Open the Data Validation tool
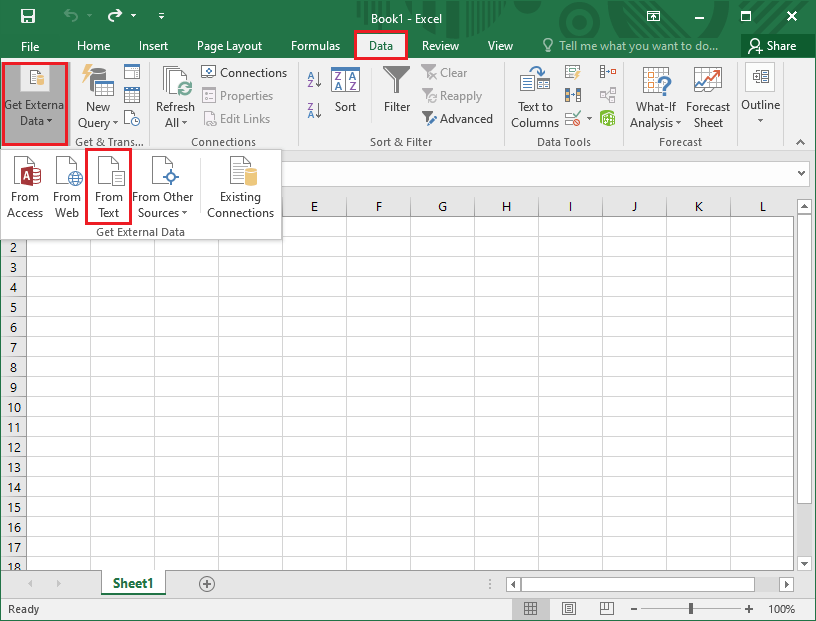 pyautogui.click(x=572, y=118)
